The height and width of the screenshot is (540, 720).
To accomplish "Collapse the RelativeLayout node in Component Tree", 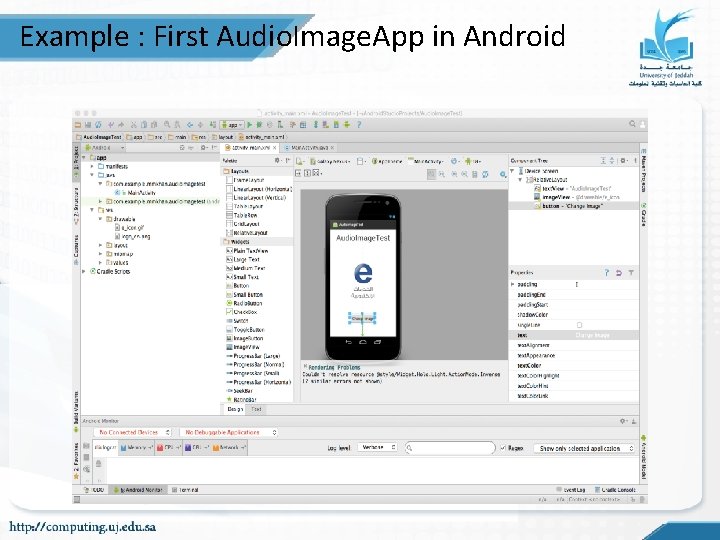I will point(520,180).
